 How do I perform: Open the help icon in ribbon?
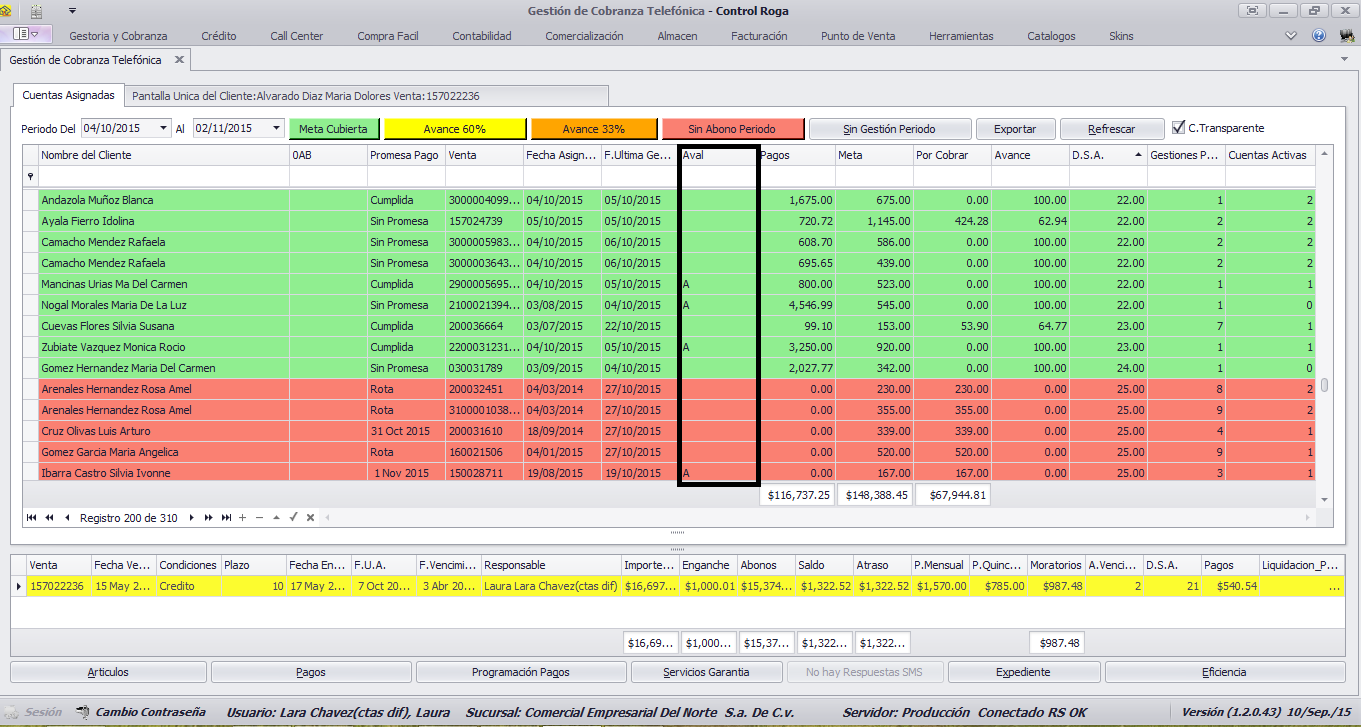[1319, 36]
